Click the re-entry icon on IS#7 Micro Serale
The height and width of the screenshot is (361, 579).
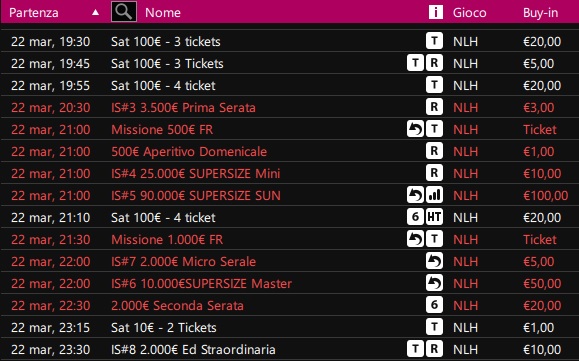pyautogui.click(x=434, y=261)
